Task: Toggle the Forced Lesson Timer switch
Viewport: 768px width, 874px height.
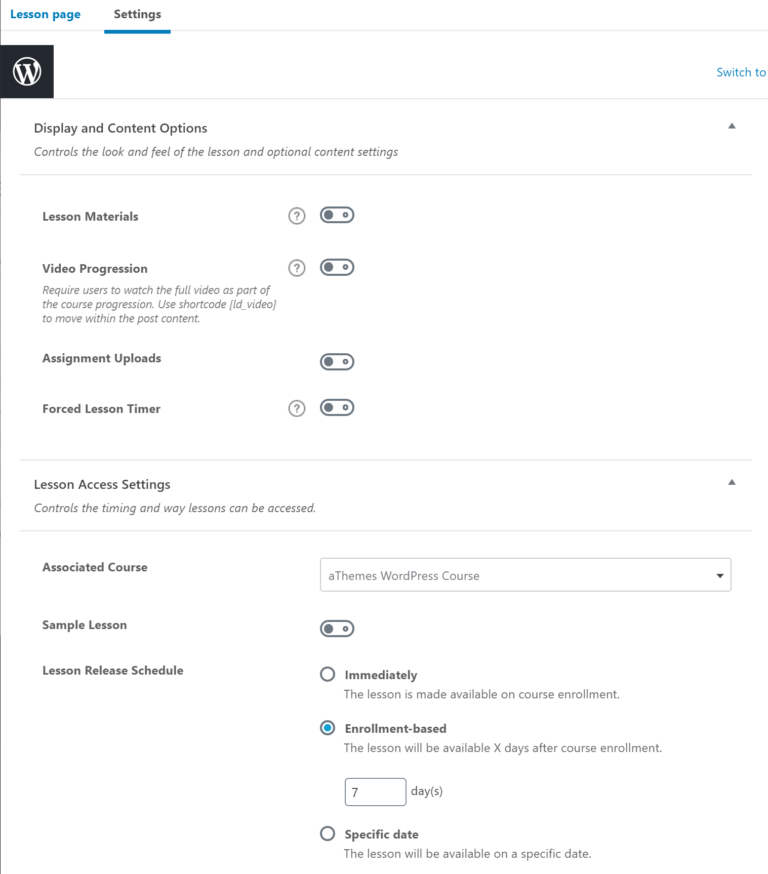Action: click(337, 407)
